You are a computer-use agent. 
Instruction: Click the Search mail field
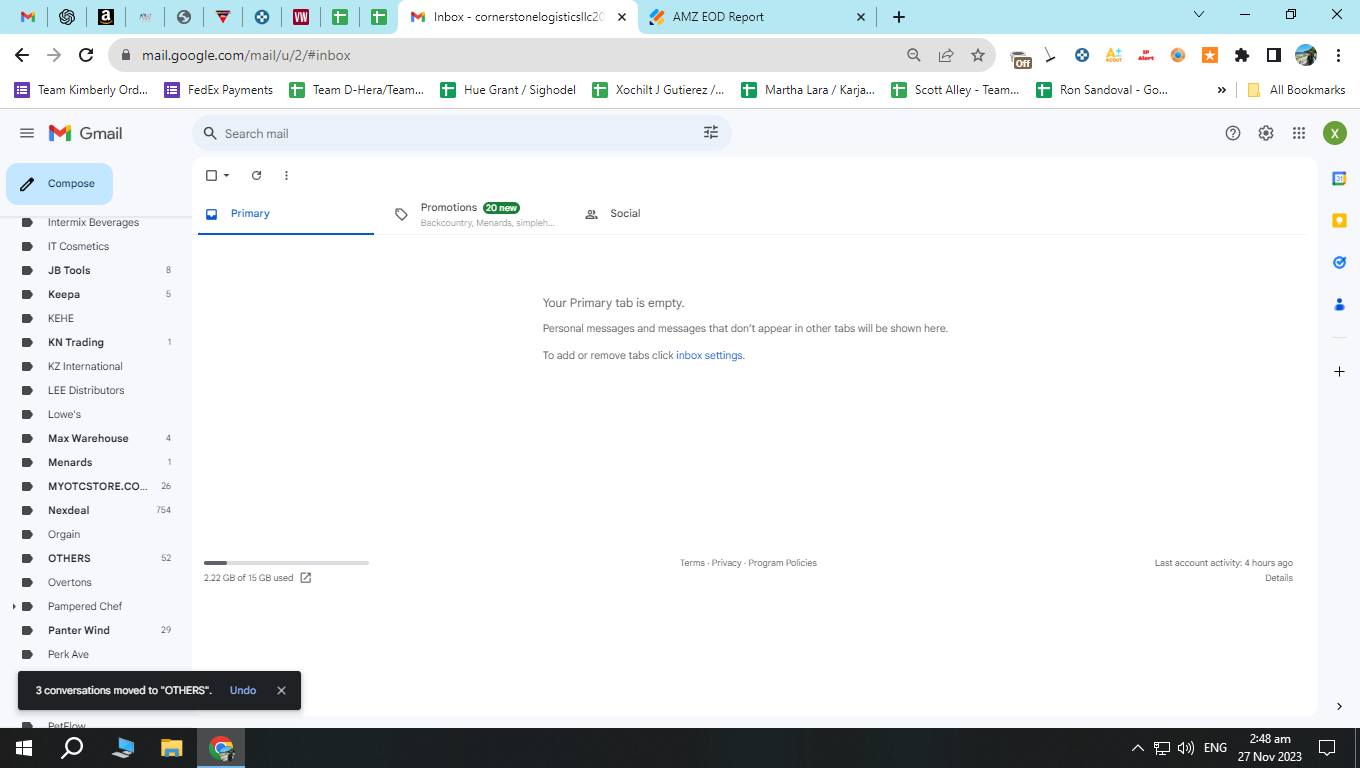[460, 133]
